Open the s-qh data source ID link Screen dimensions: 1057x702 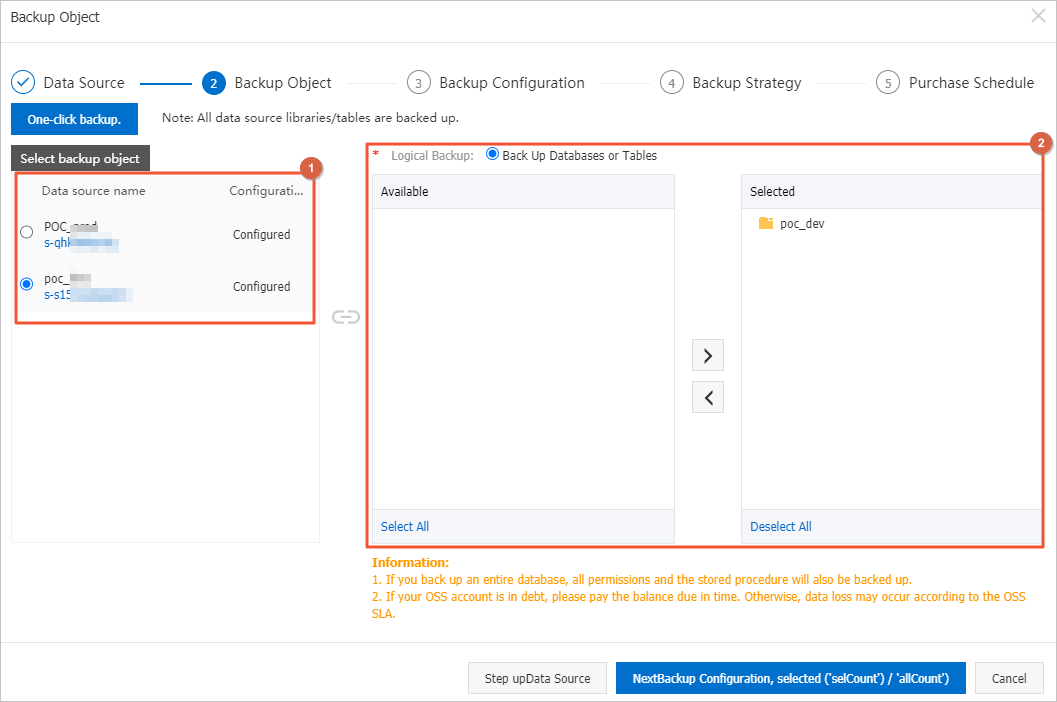pos(81,243)
